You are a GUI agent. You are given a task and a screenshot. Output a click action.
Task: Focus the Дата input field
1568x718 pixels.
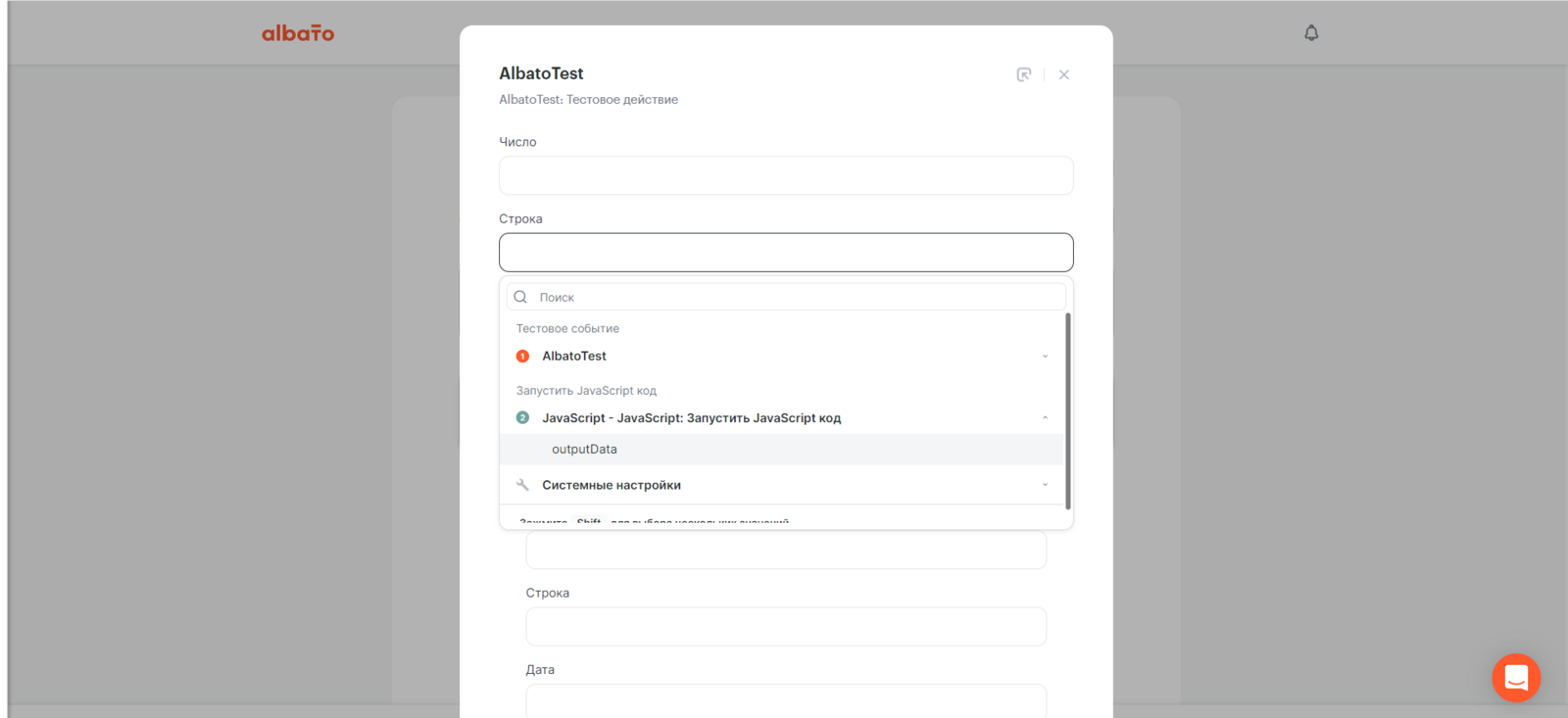[786, 699]
